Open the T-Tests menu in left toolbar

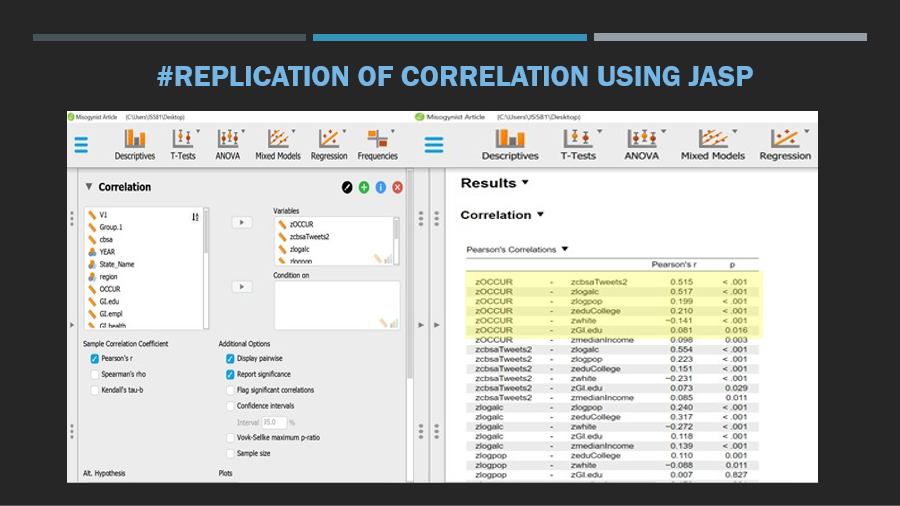(183, 145)
